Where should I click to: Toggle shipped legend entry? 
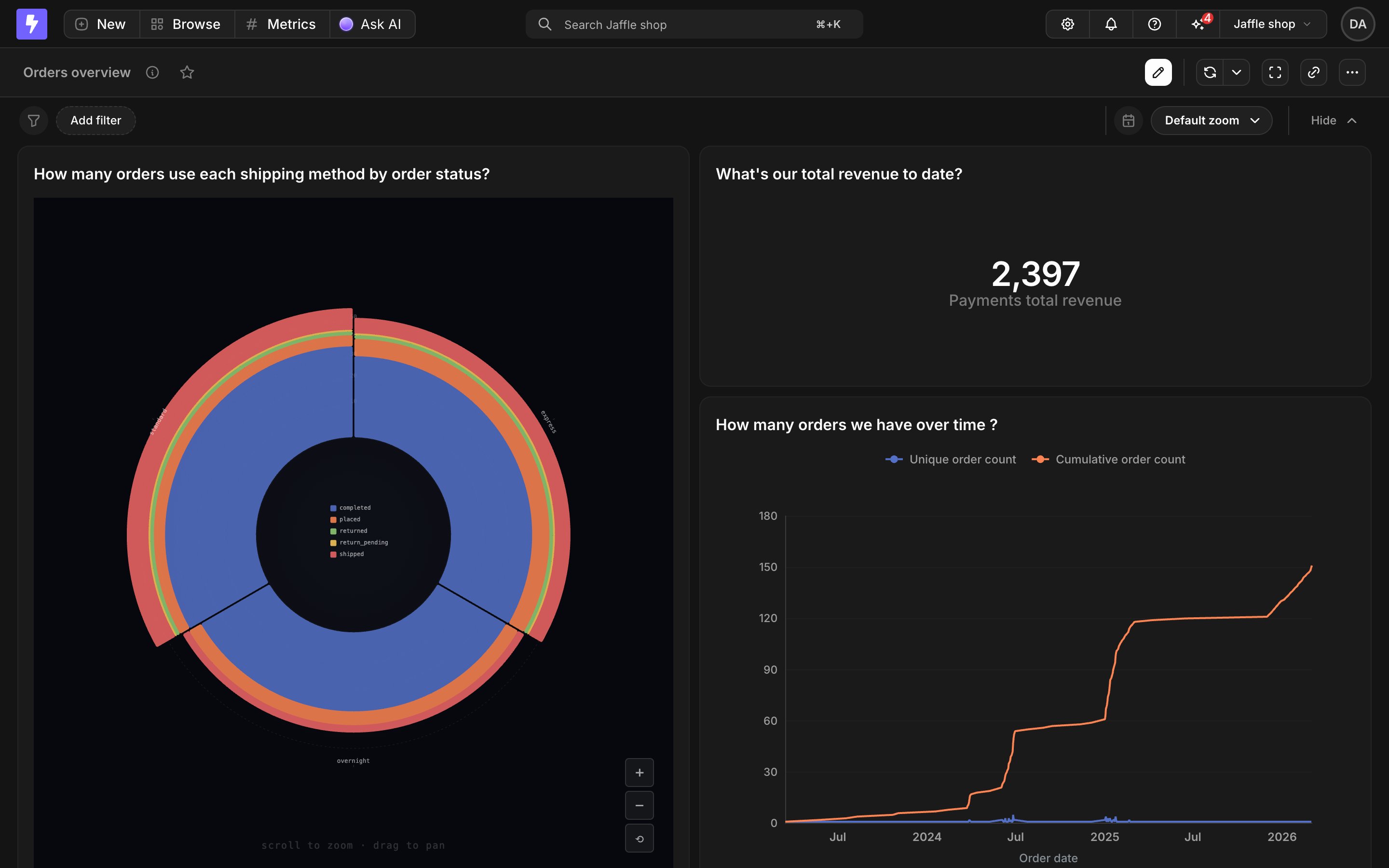coord(347,554)
